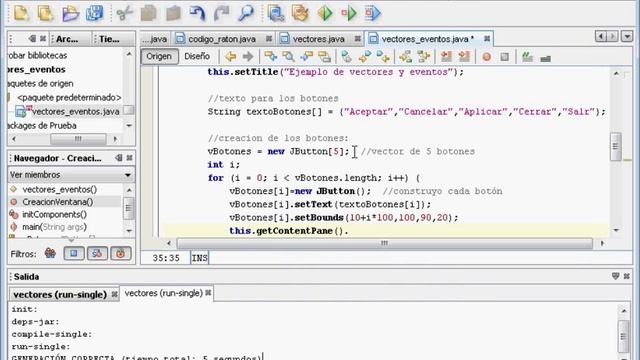Select vectores_eventos.java in the project tree

click(76, 111)
